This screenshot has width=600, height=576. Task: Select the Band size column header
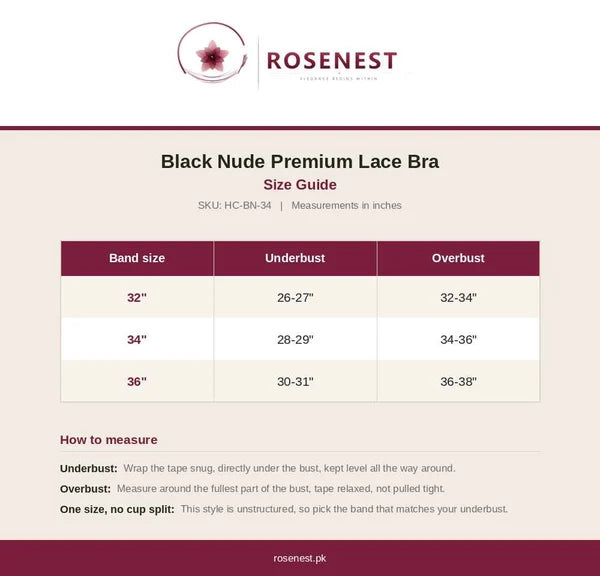click(137, 258)
